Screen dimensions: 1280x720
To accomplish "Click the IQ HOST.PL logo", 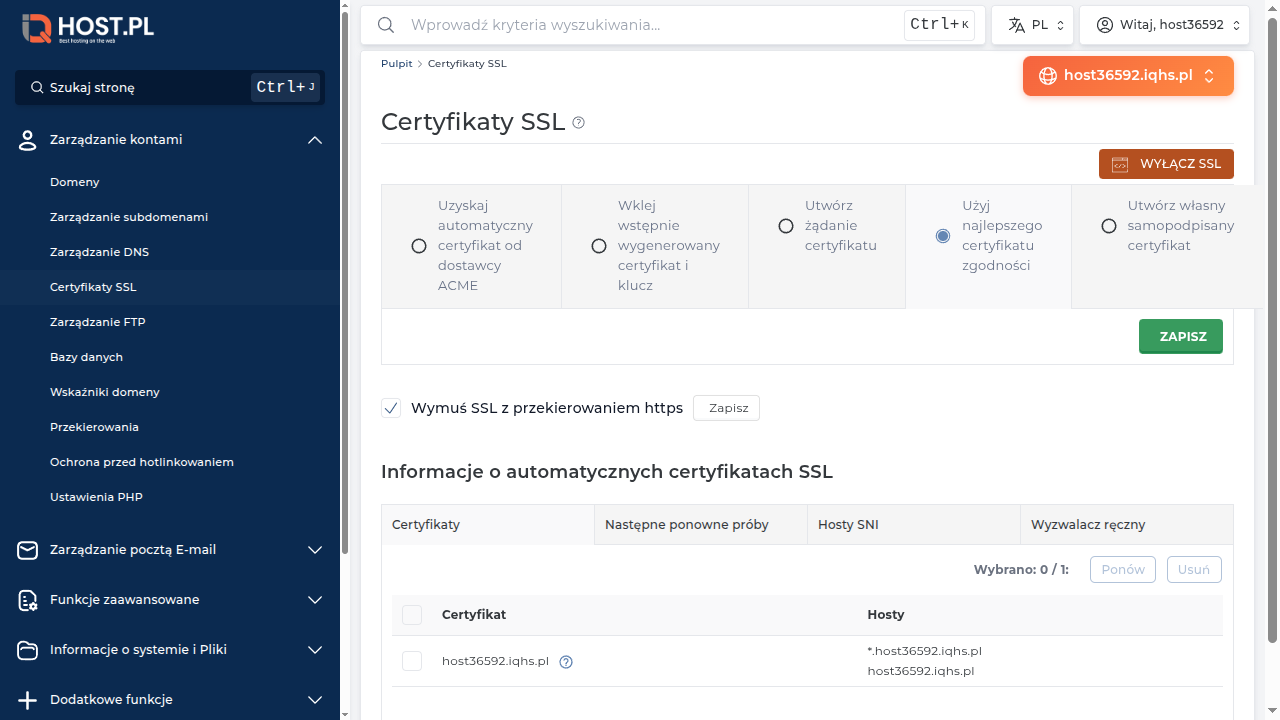I will 88,27.
